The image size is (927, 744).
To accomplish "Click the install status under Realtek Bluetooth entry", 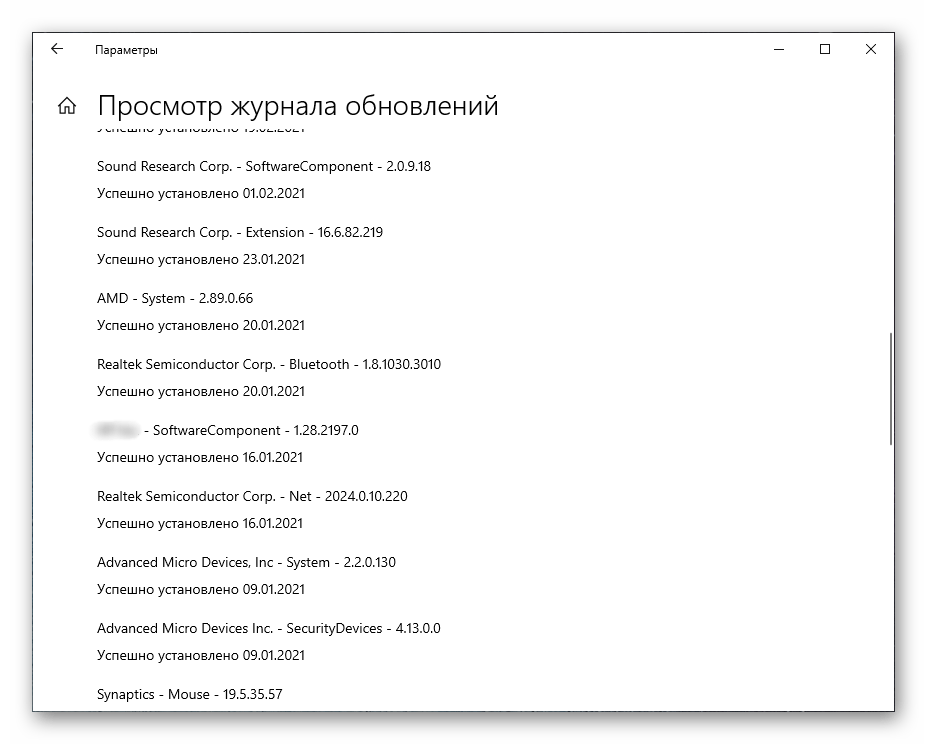I will 200,391.
